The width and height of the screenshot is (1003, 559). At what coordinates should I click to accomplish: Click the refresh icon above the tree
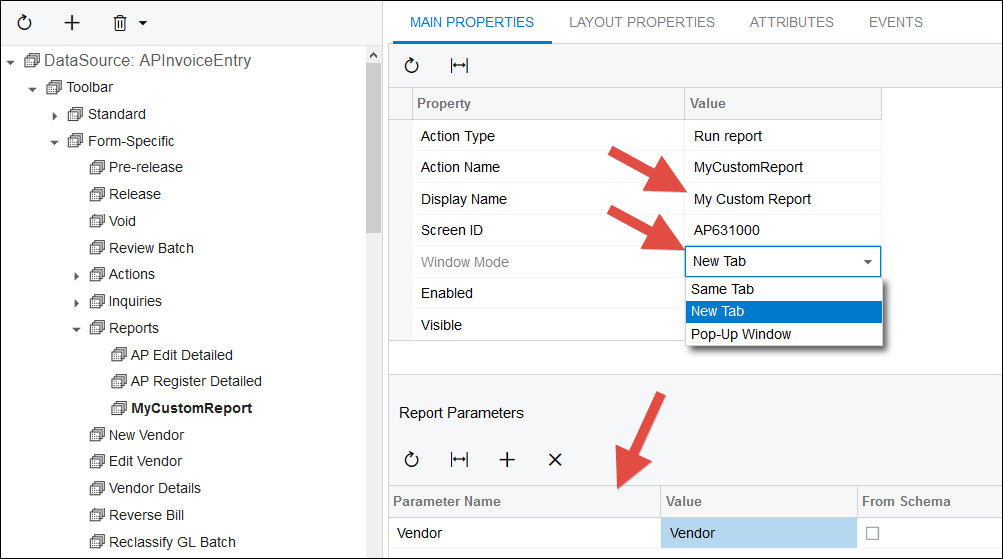pyautogui.click(x=25, y=22)
